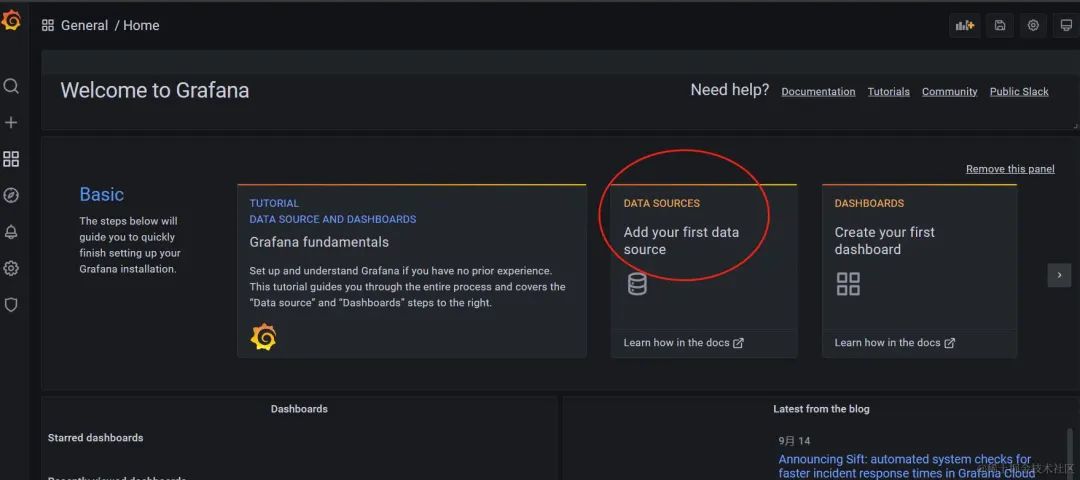Open the Server Admin shield icon
The height and width of the screenshot is (480, 1080).
click(11, 304)
